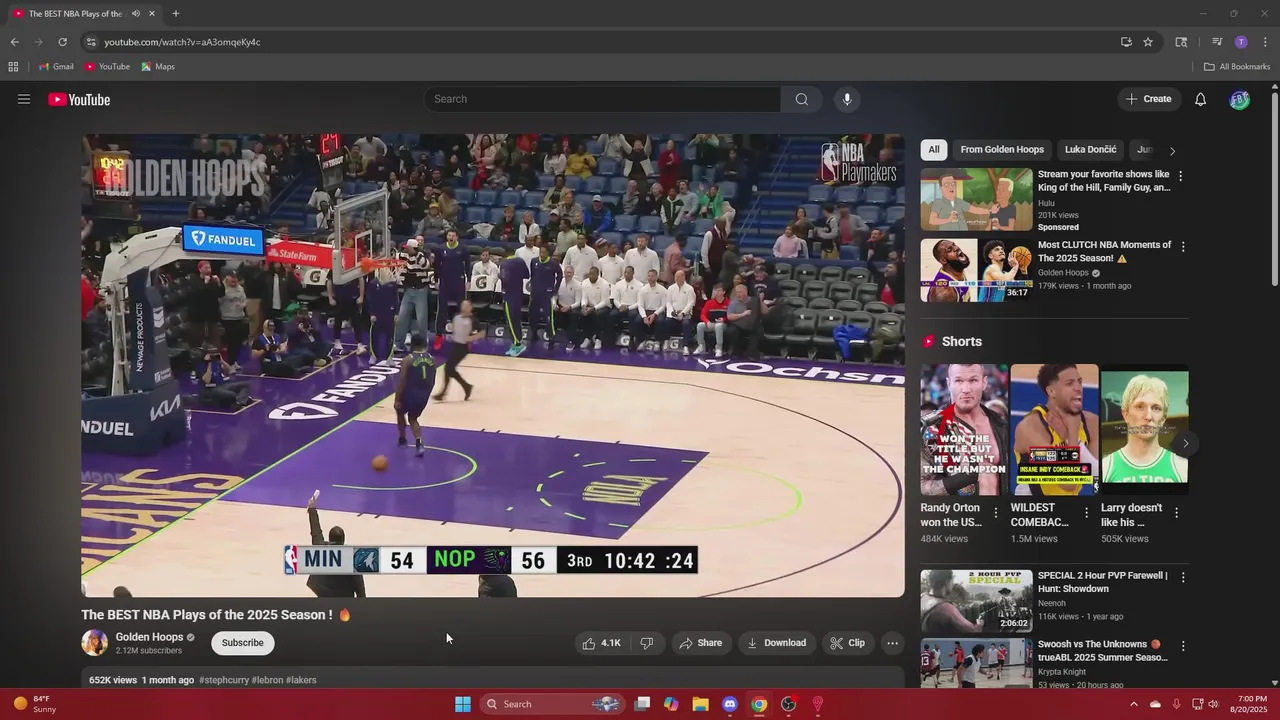Open Maps bookmark
This screenshot has width=1280, height=720.
coord(158,67)
